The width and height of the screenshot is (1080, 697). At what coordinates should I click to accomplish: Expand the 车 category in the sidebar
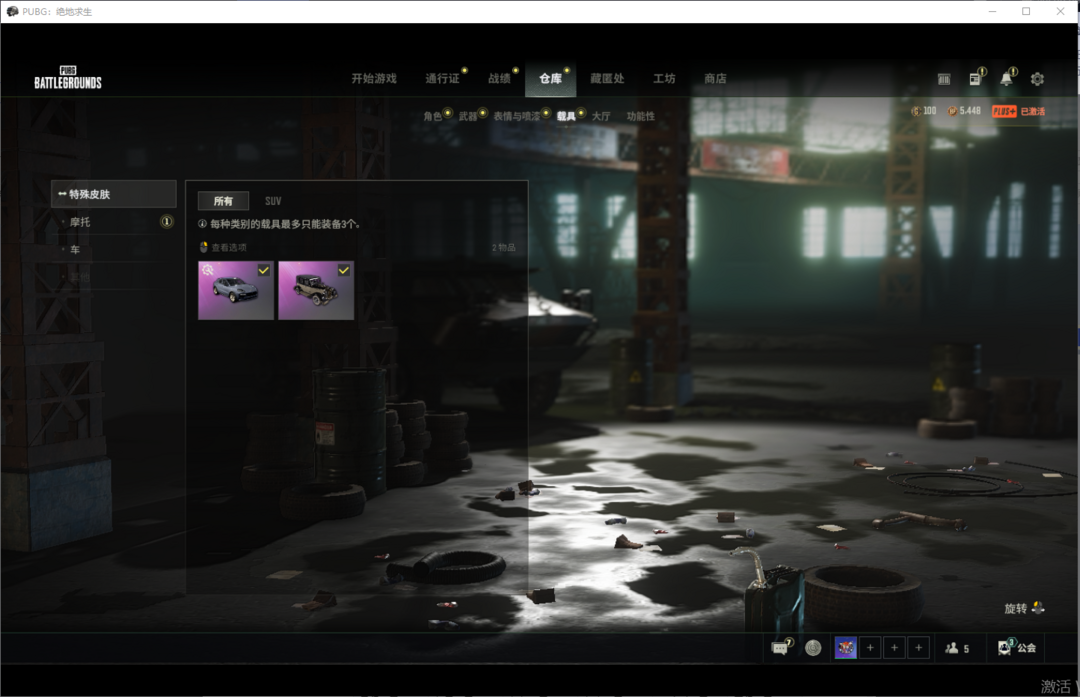pyautogui.click(x=75, y=249)
